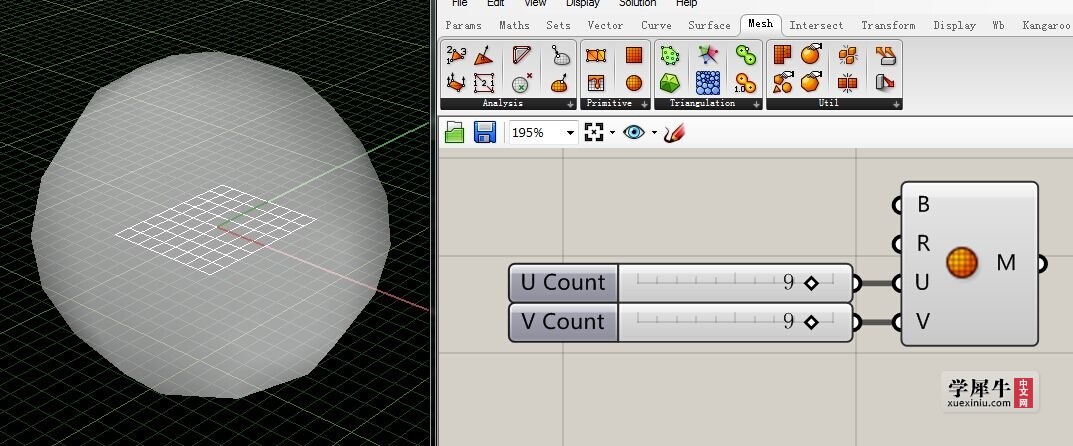The height and width of the screenshot is (446, 1073).
Task: Open the Solution menu
Action: pyautogui.click(x=637, y=3)
